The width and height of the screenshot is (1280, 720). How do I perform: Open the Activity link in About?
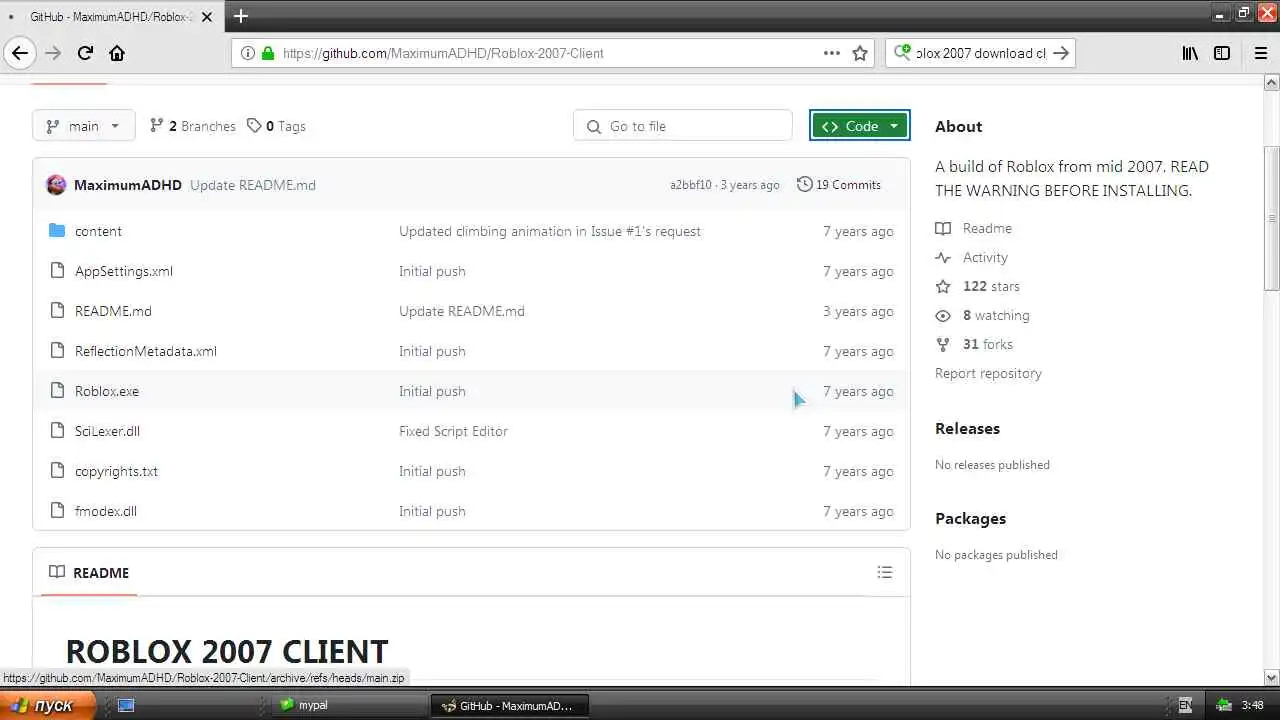click(985, 257)
